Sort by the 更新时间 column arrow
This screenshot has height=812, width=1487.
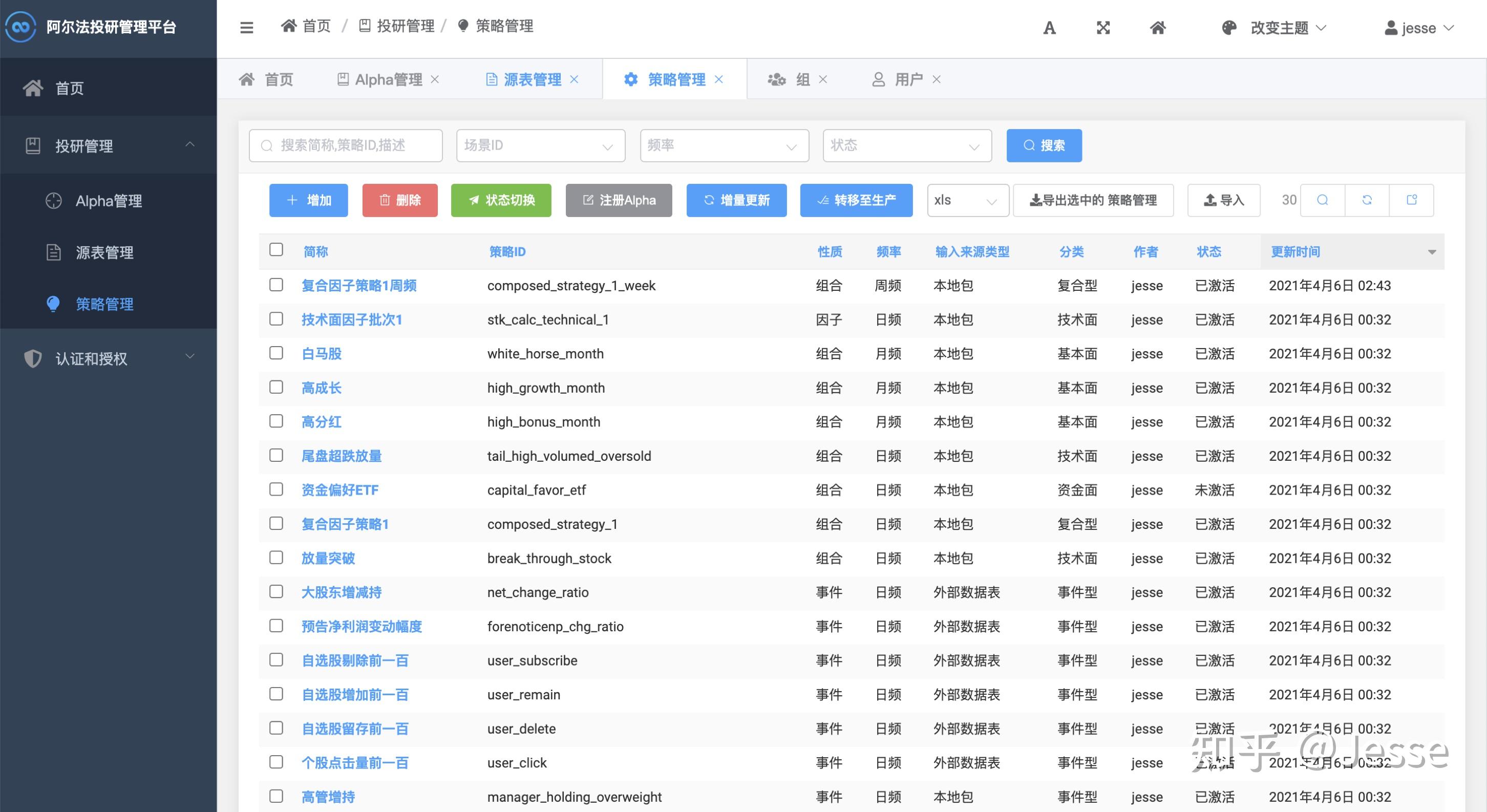pyautogui.click(x=1432, y=252)
